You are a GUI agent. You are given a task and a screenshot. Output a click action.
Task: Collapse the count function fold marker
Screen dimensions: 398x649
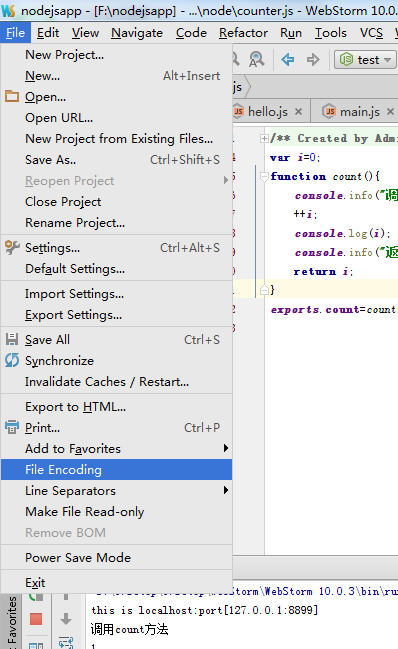tap(264, 177)
